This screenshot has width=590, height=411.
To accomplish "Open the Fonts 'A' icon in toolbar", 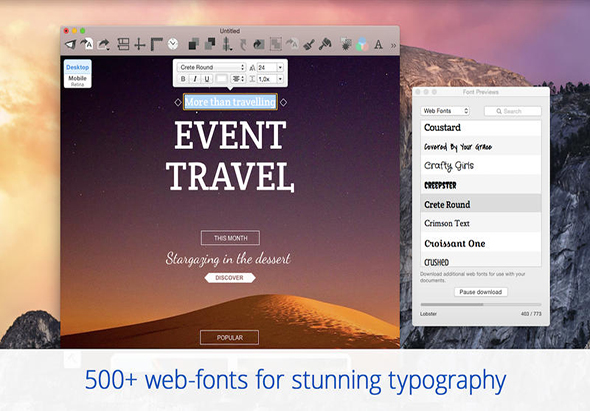I will [x=378, y=44].
